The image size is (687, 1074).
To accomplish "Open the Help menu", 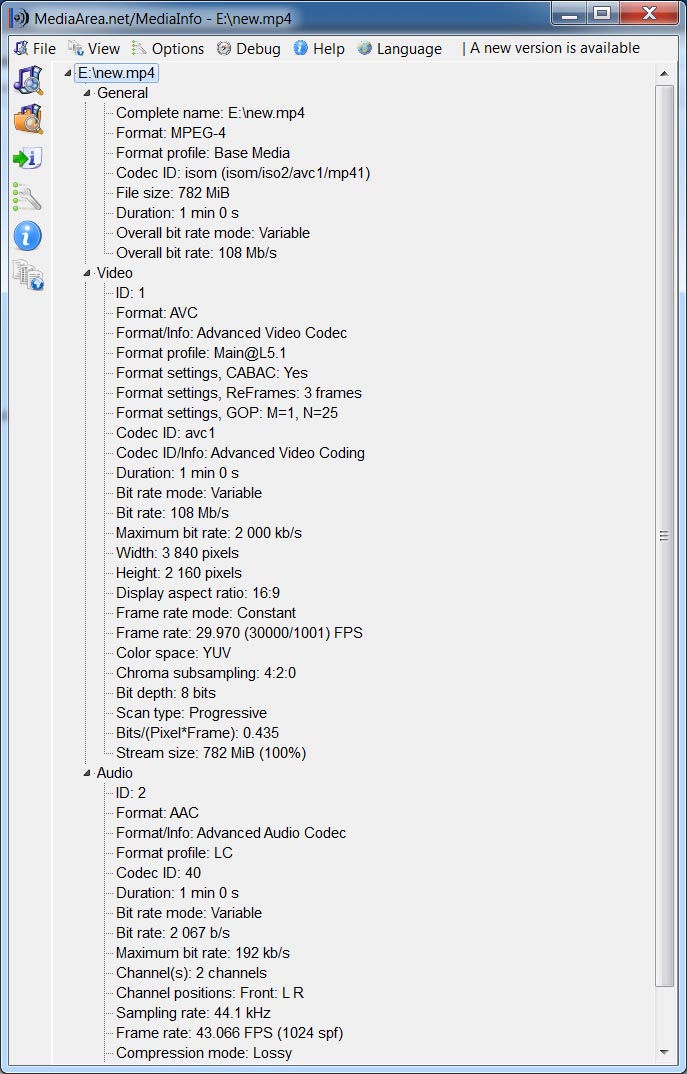I will coord(319,49).
